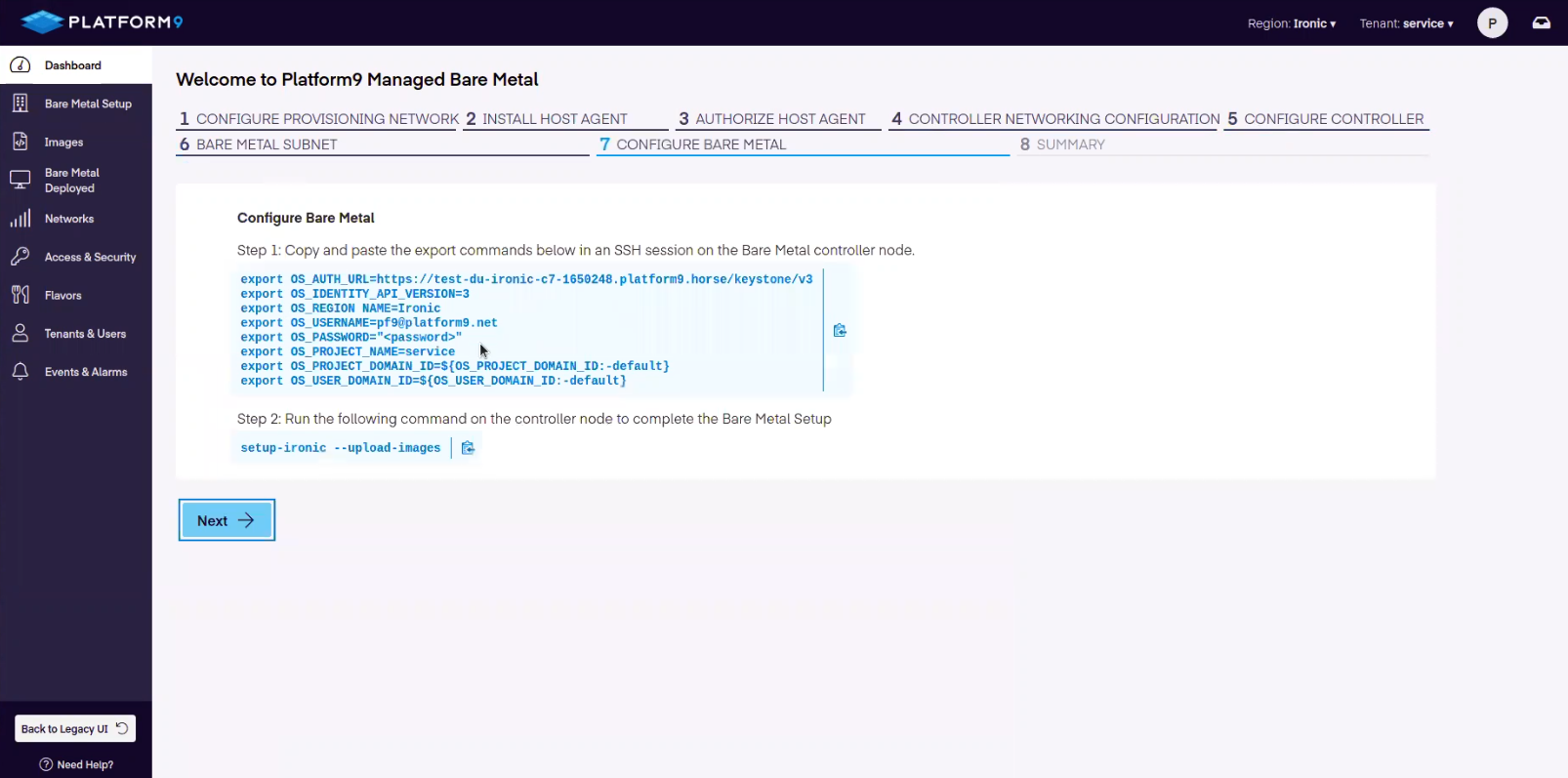
Task: Click the Welcome to Platform9 Managed Bare Metal title
Action: coord(357,80)
